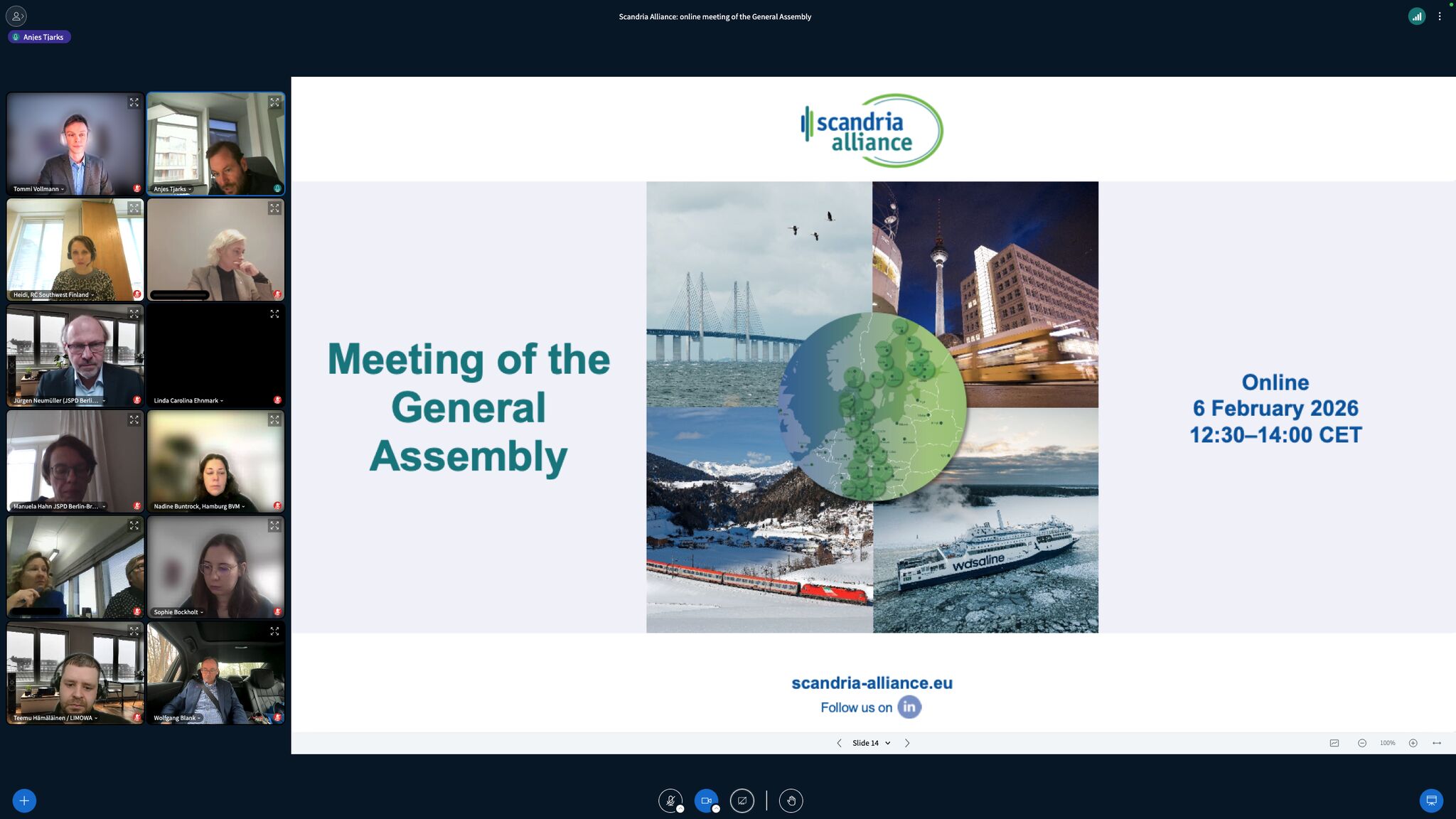This screenshot has height=819, width=1456.
Task: Open the whiteboard annotations toolbar icon
Action: (1334, 743)
